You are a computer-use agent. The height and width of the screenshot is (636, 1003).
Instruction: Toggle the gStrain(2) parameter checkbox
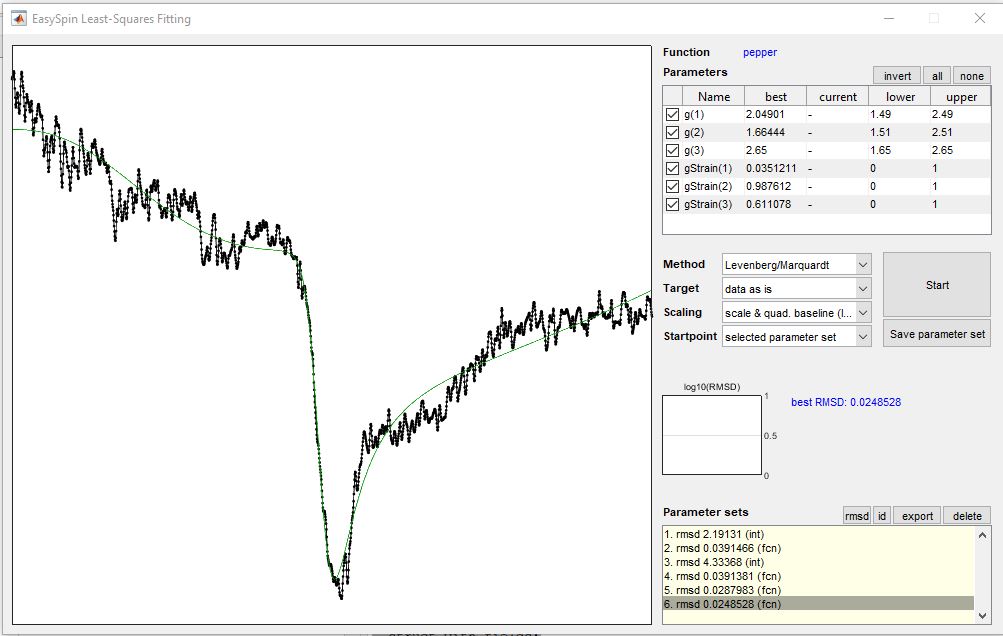[x=672, y=186]
